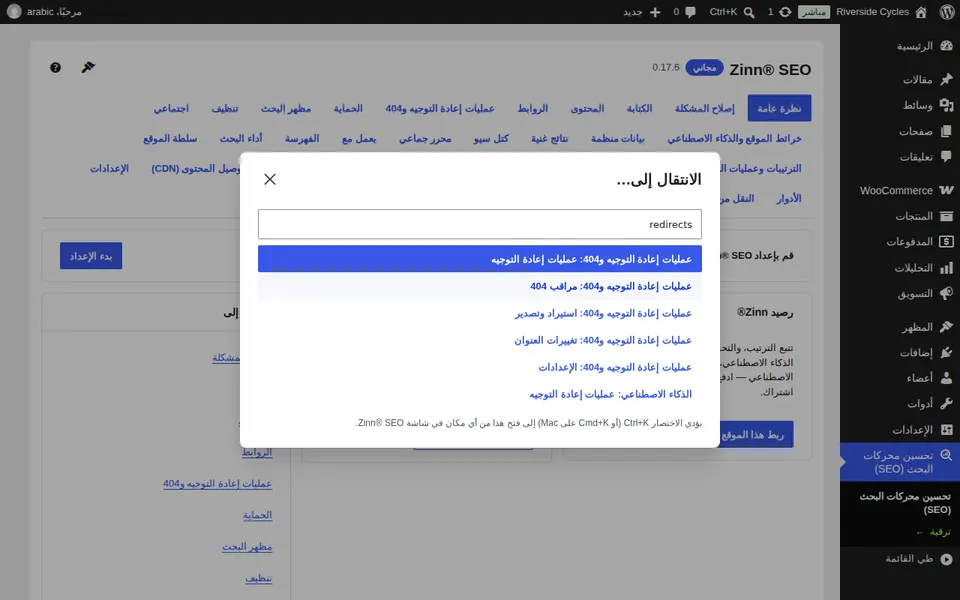Select result 'عمليات إعادة التوجيه و404: عمليات إعادة التوجيه'
This screenshot has width=960, height=600.
pos(479,259)
